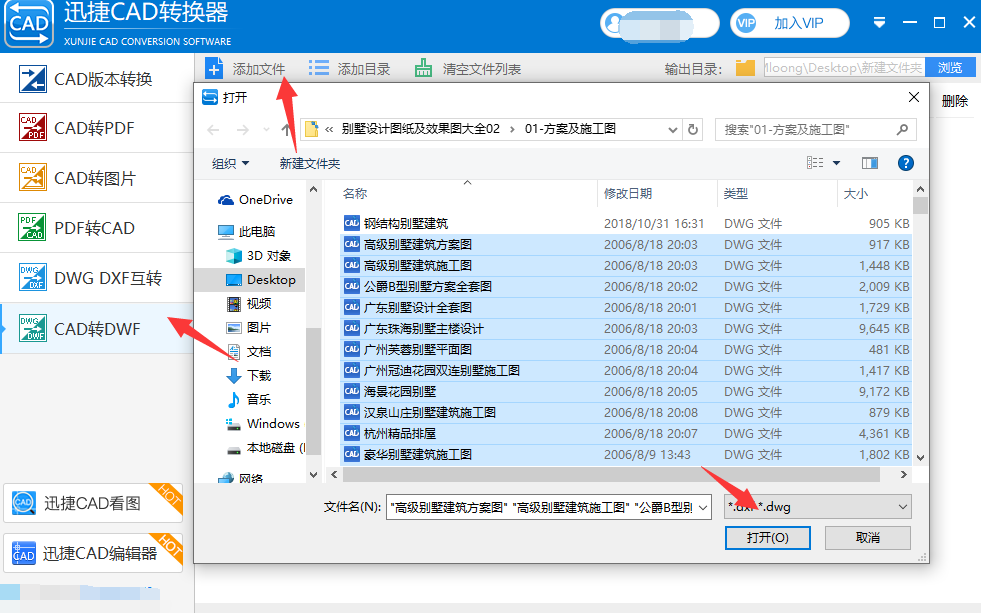
Task: Select OneDrive in the navigation pane
Action: pyautogui.click(x=255, y=200)
